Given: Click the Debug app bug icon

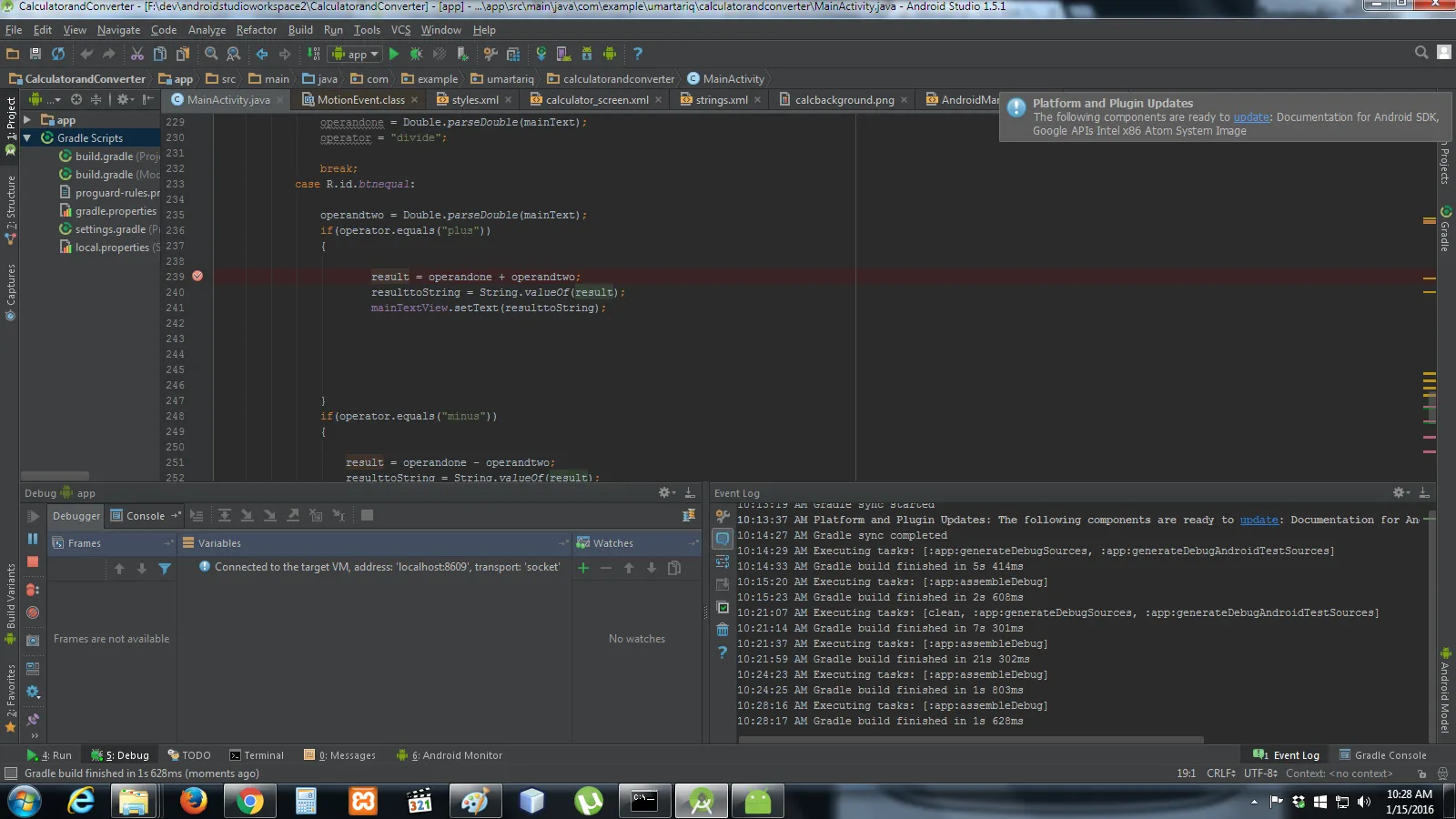Looking at the screenshot, I should click(x=416, y=54).
